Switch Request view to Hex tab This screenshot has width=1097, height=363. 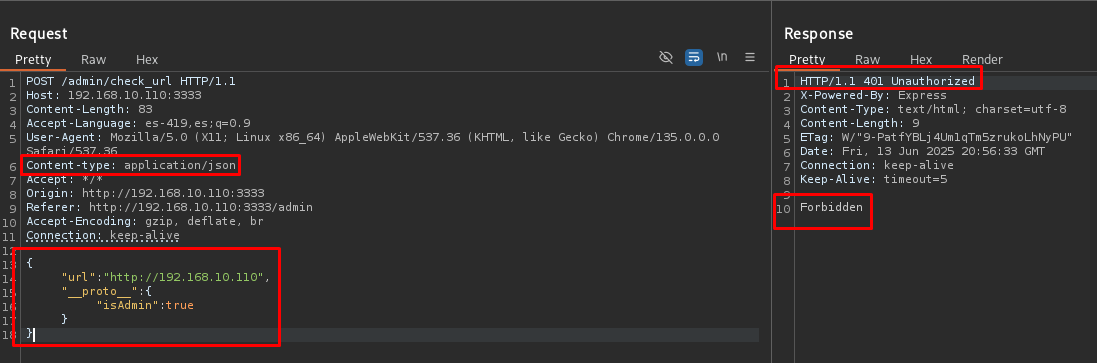[147, 59]
